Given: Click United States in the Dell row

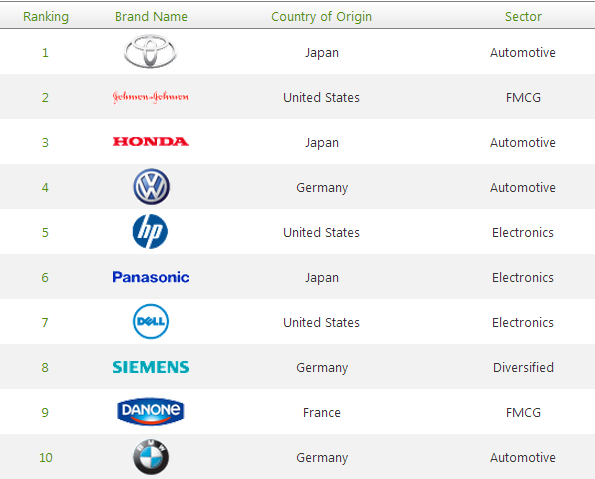Looking at the screenshot, I should [x=321, y=322].
